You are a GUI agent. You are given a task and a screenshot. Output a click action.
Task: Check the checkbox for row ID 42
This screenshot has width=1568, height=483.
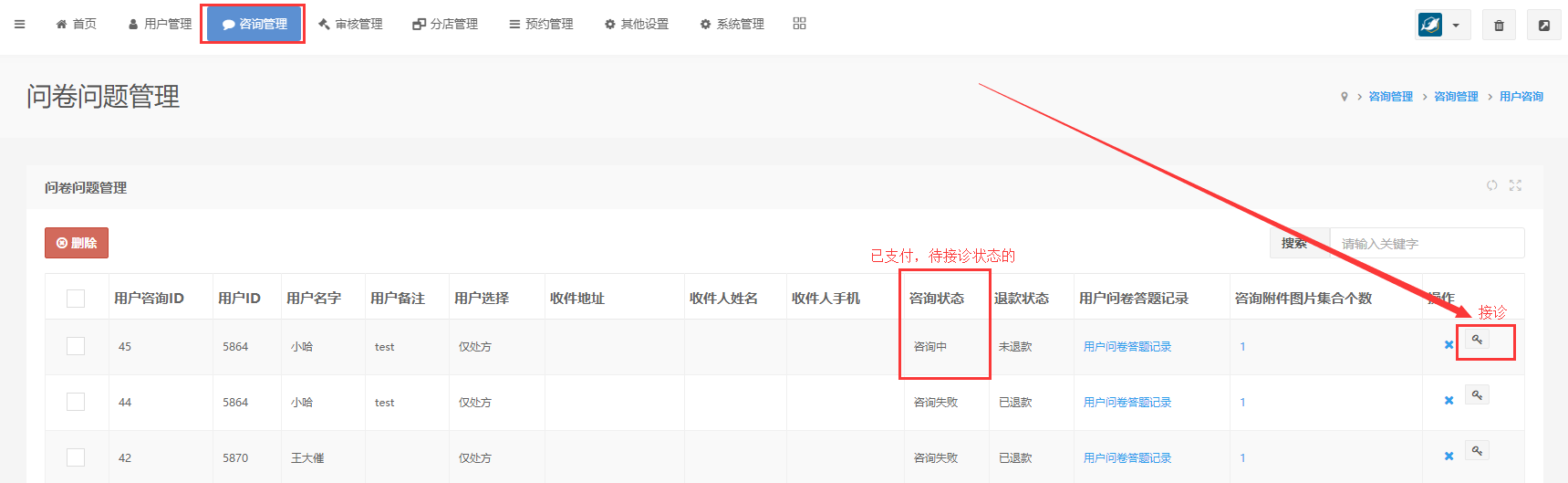[76, 457]
